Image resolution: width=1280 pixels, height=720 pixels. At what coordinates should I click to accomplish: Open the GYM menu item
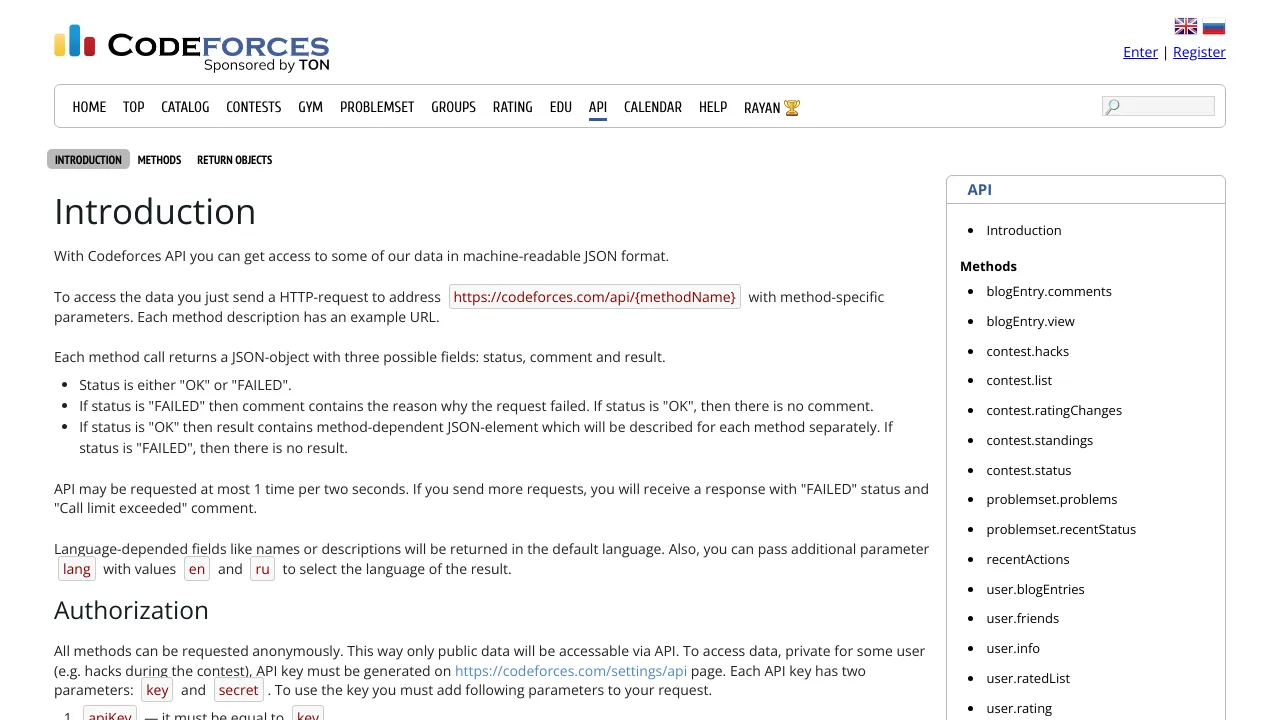tap(311, 107)
